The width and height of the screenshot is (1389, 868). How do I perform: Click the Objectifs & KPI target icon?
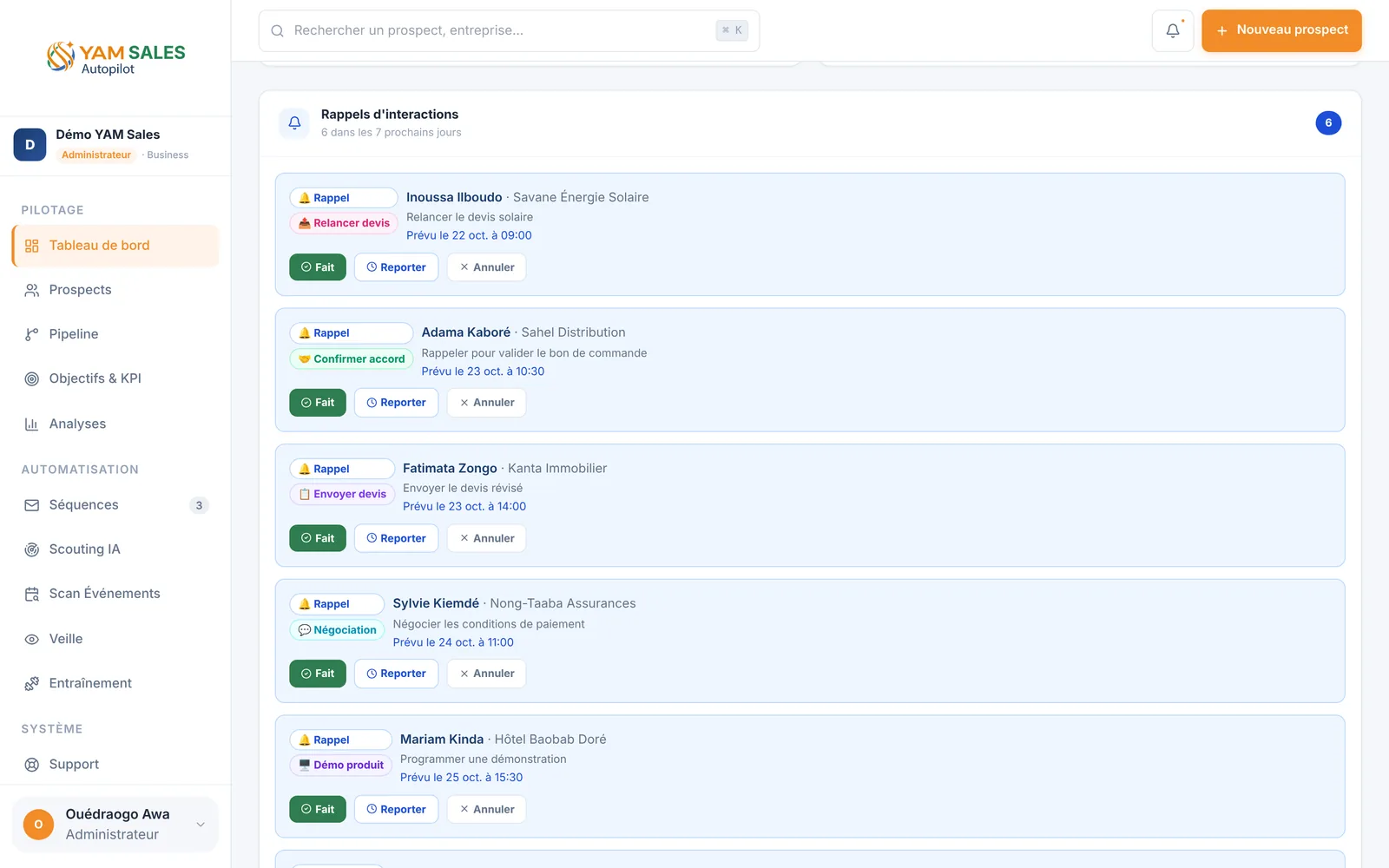click(x=32, y=378)
